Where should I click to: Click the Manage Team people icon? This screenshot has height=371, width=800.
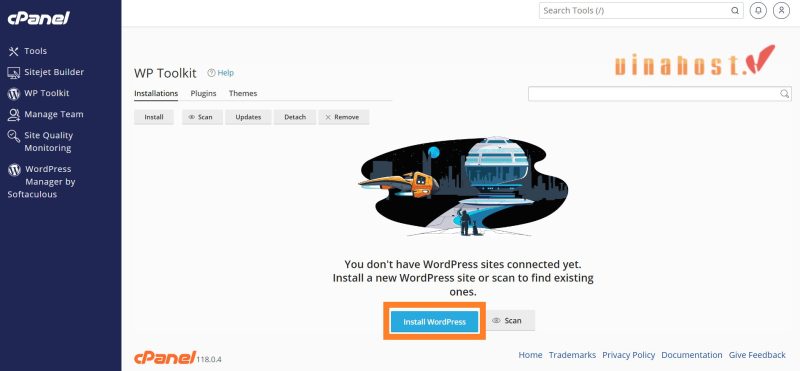(x=14, y=115)
